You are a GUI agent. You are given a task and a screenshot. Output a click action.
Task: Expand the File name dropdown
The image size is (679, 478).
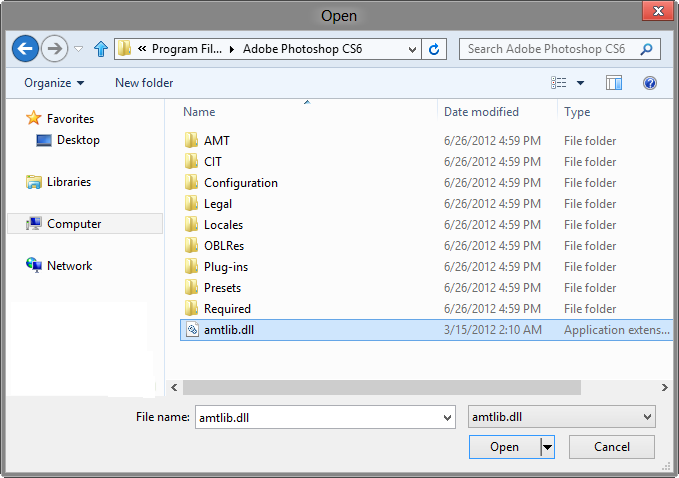[x=447, y=417]
